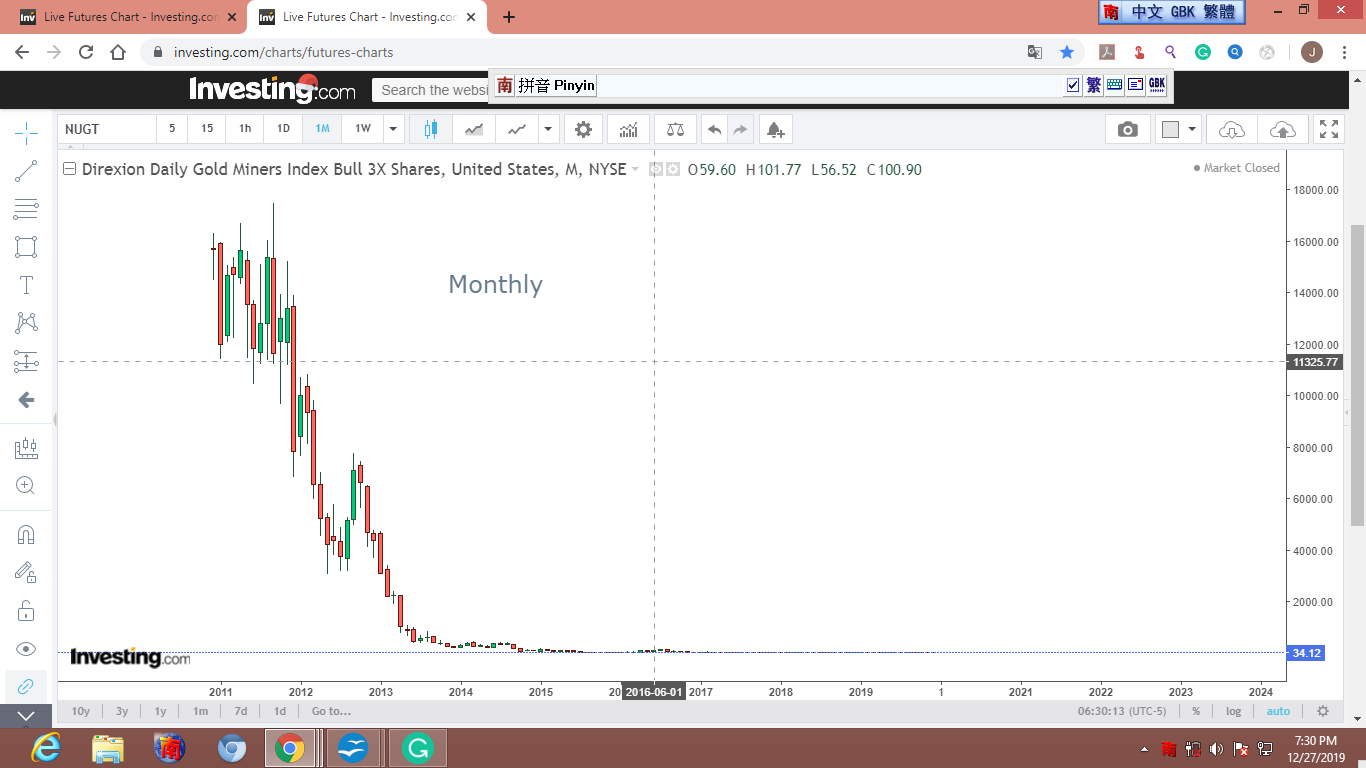
Task: Select the trend line drawing tool
Action: coord(26,171)
